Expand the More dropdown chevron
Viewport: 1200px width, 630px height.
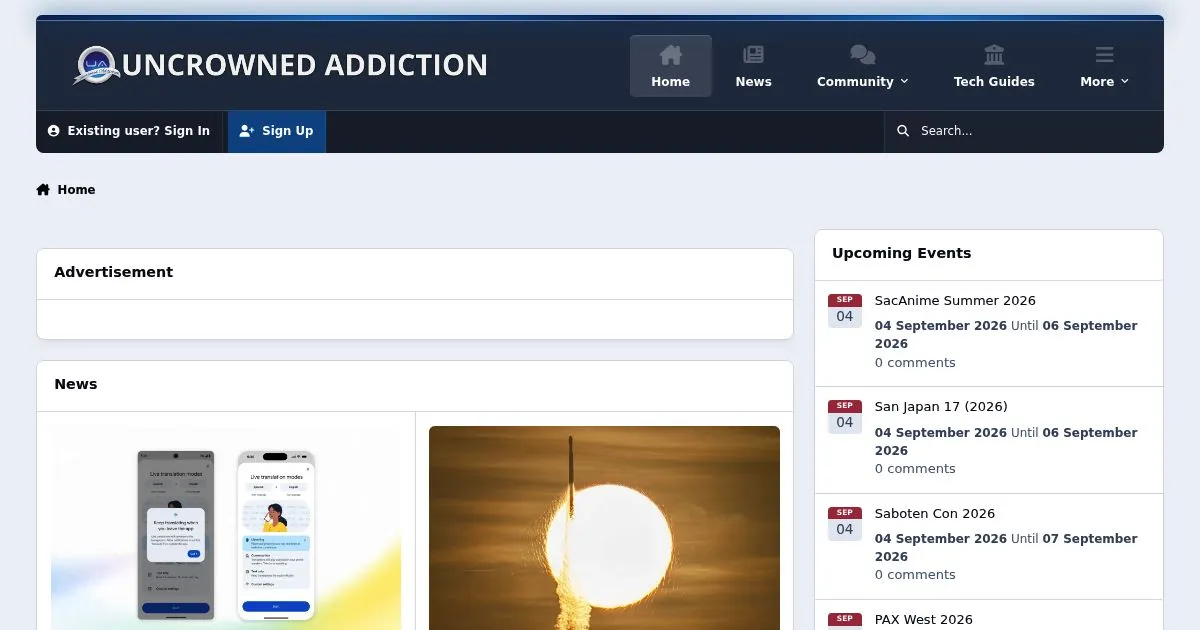[x=1125, y=82]
